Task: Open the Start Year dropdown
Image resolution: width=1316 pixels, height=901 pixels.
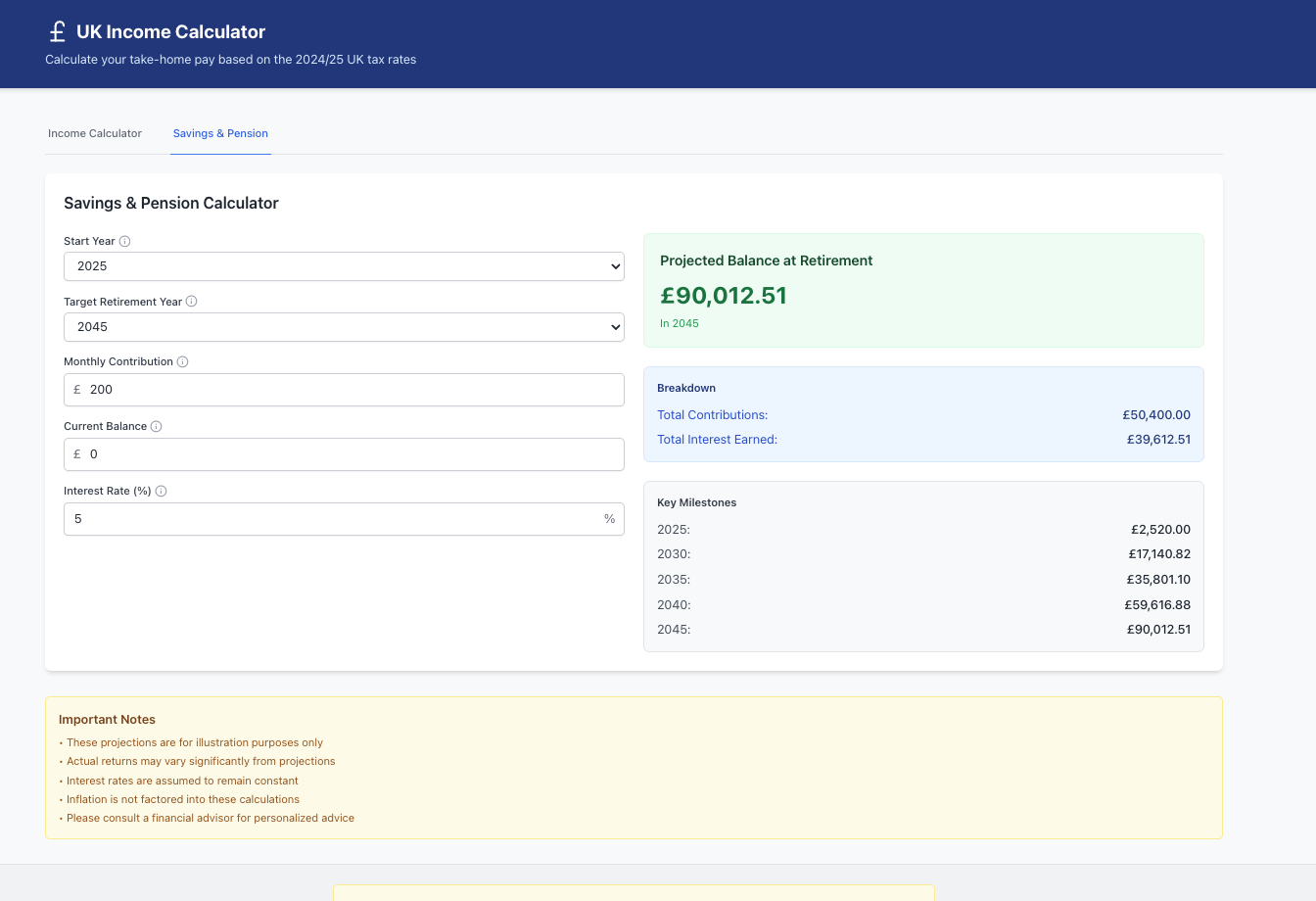Action: pyautogui.click(x=344, y=266)
